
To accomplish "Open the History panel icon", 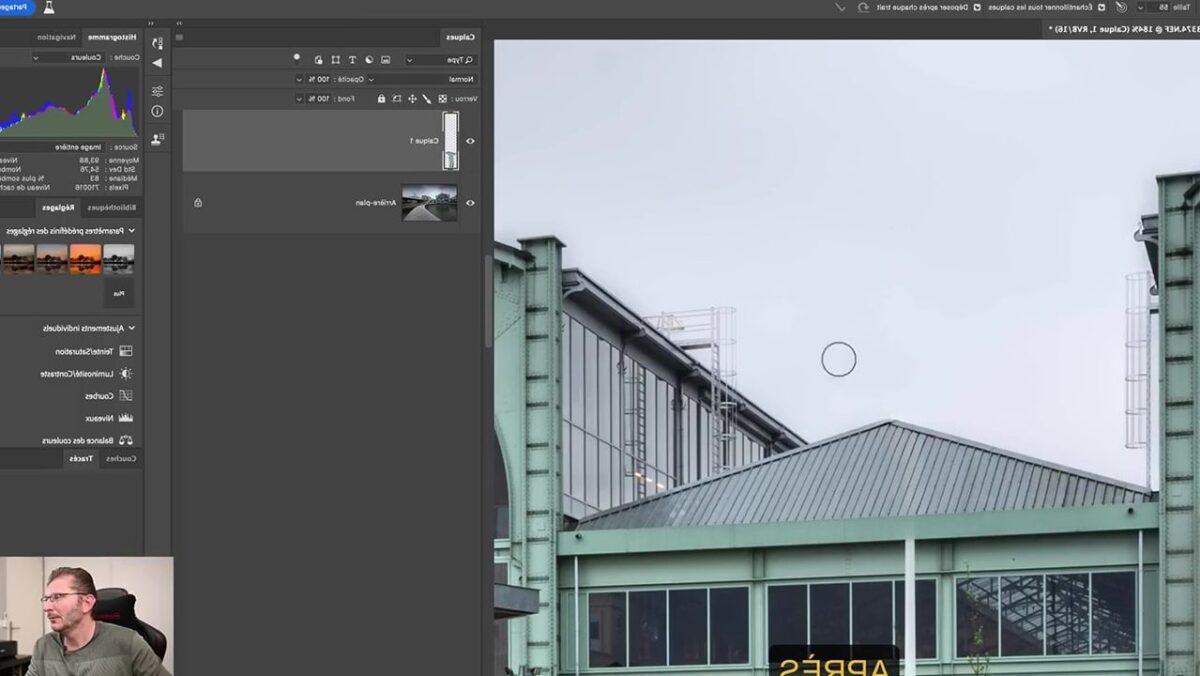I will (x=157, y=42).
